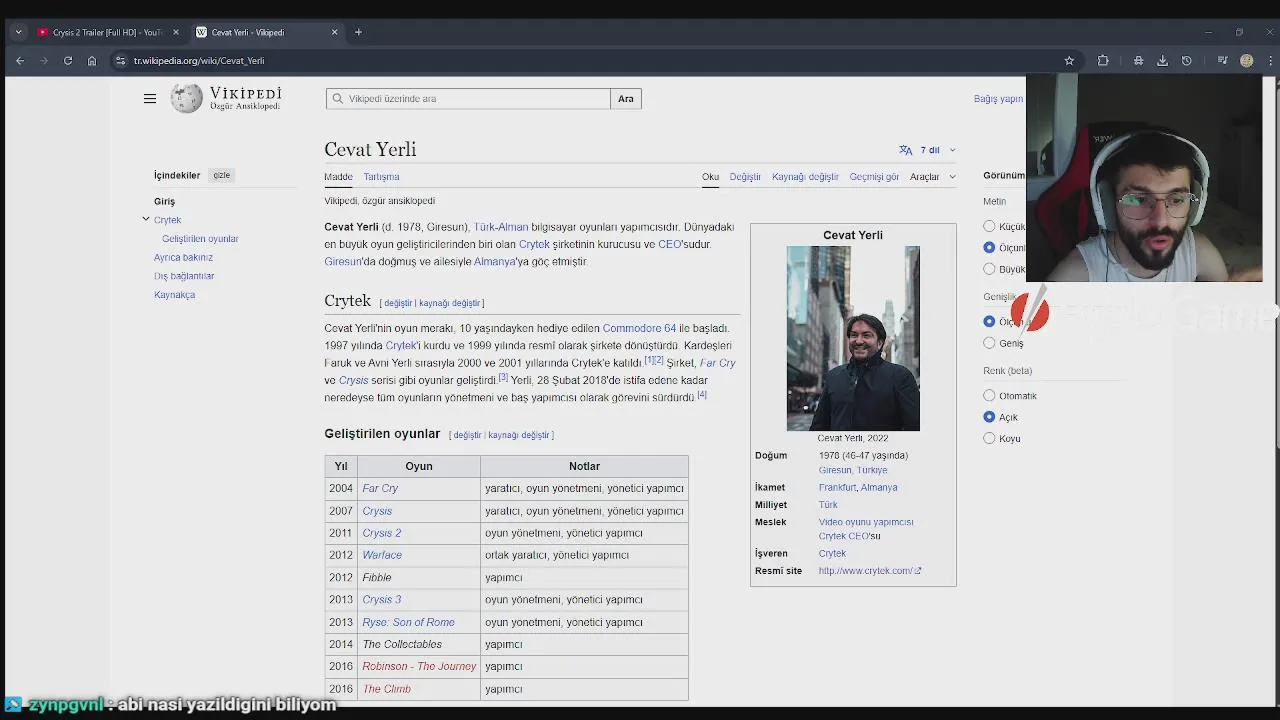Go forward with the browser forward arrow
Image resolution: width=1280 pixels, height=720 pixels.
pyautogui.click(x=44, y=61)
